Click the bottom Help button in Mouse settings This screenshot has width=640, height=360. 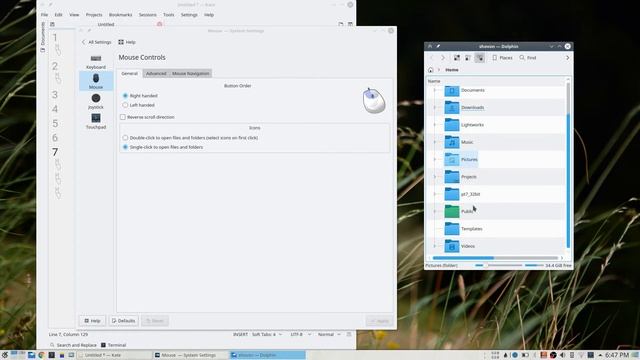92,321
